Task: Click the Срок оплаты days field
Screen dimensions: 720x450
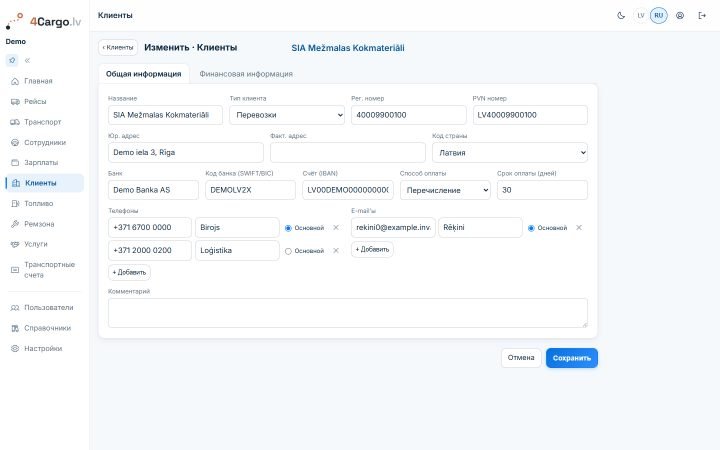Action: click(542, 190)
